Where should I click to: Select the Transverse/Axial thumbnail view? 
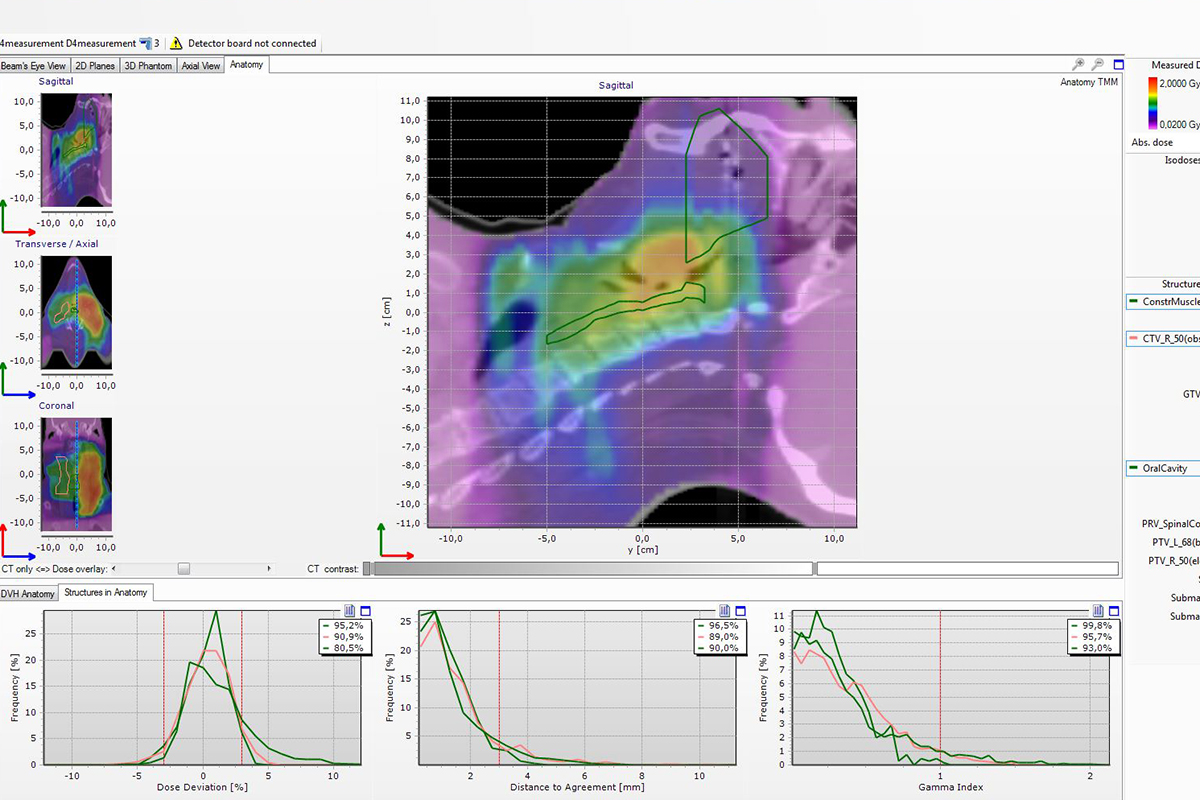76,312
